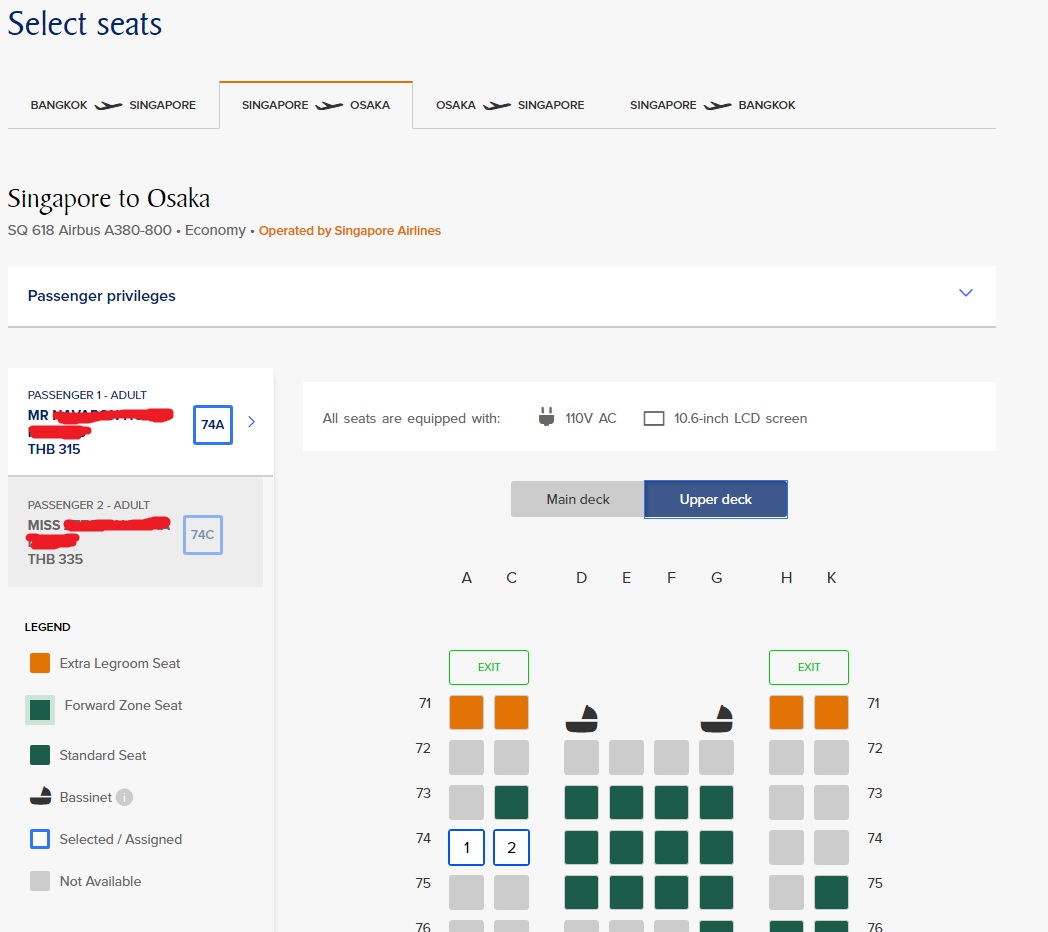
Task: Click the chevron next to Passenger 1
Action: tap(251, 422)
